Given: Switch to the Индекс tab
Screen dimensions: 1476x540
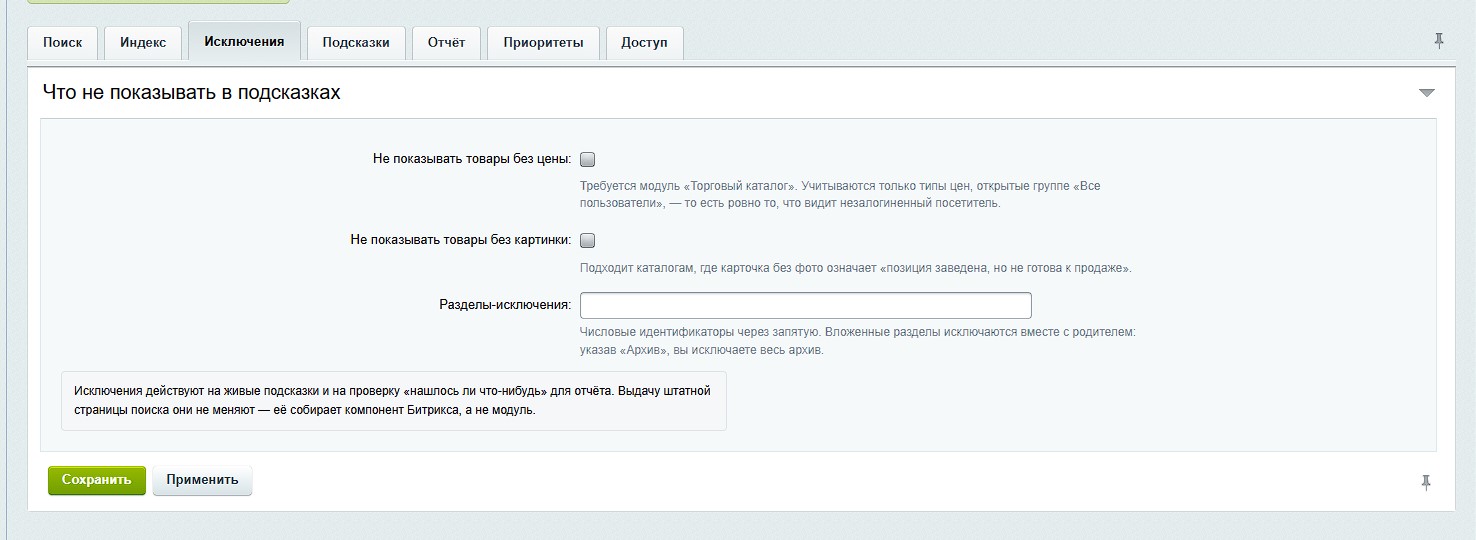Looking at the screenshot, I should click(143, 43).
